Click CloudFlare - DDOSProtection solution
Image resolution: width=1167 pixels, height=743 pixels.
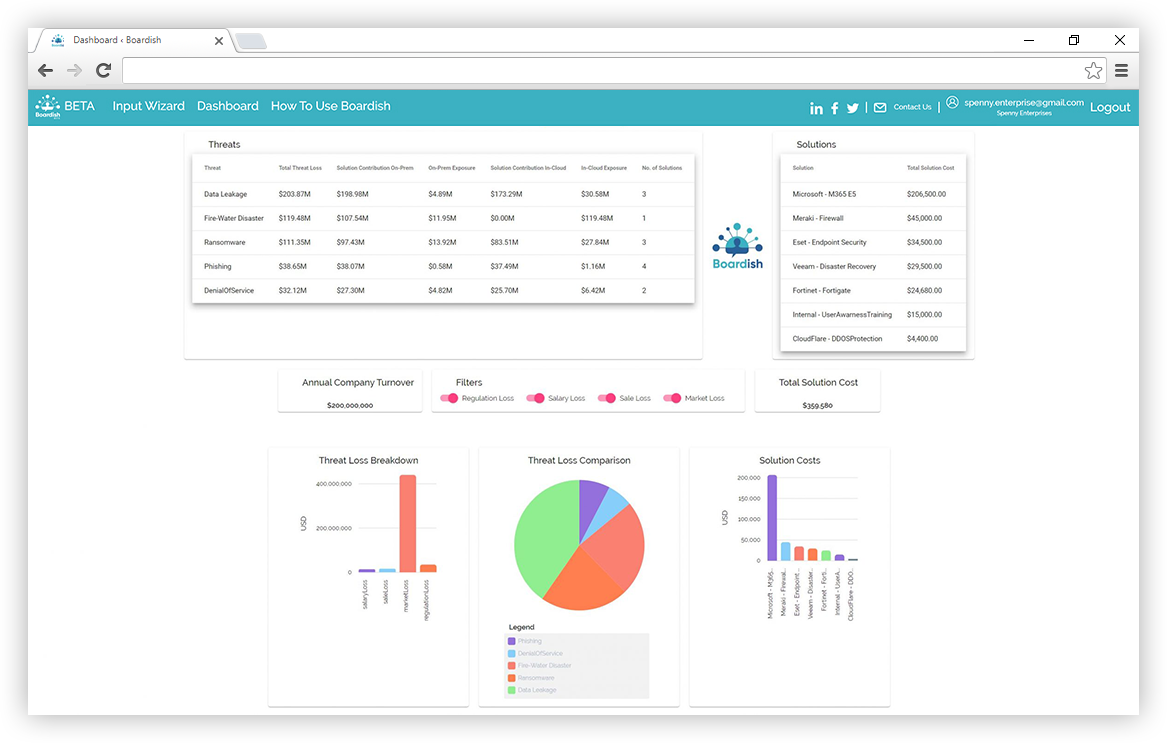coord(837,339)
